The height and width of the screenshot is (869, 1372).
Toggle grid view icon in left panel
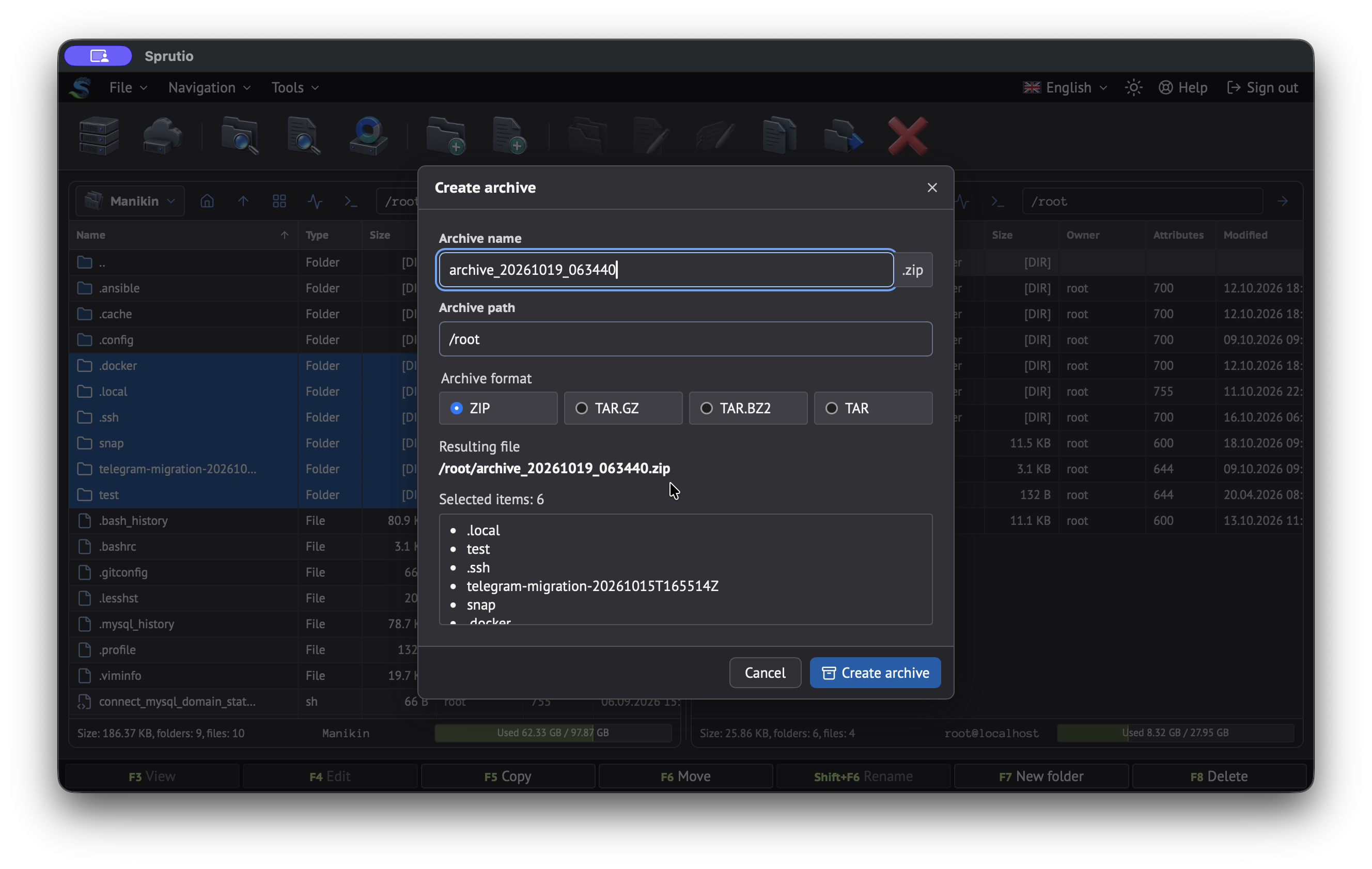click(279, 201)
